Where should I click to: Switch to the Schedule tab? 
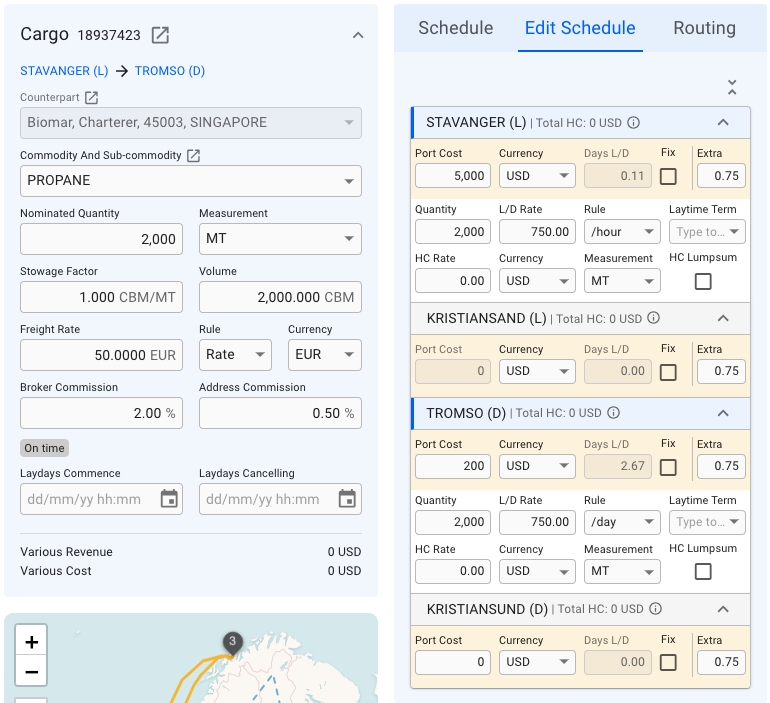pyautogui.click(x=455, y=28)
